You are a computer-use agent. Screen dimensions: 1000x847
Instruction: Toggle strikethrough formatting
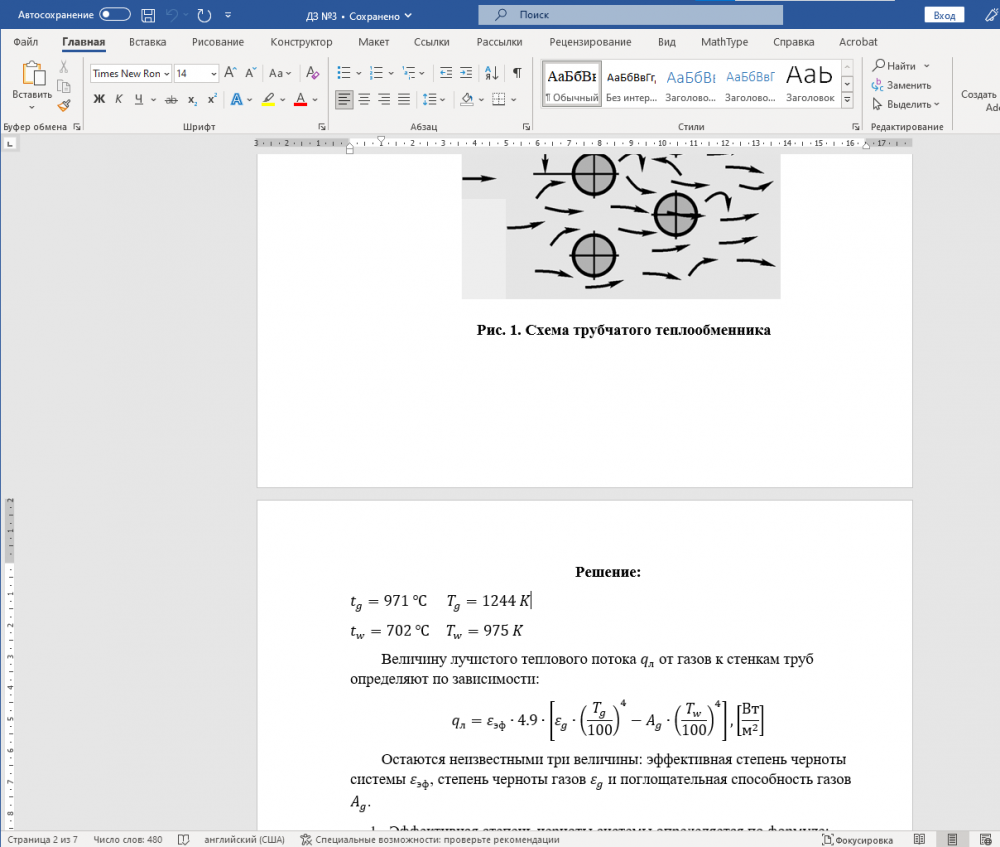coord(171,99)
